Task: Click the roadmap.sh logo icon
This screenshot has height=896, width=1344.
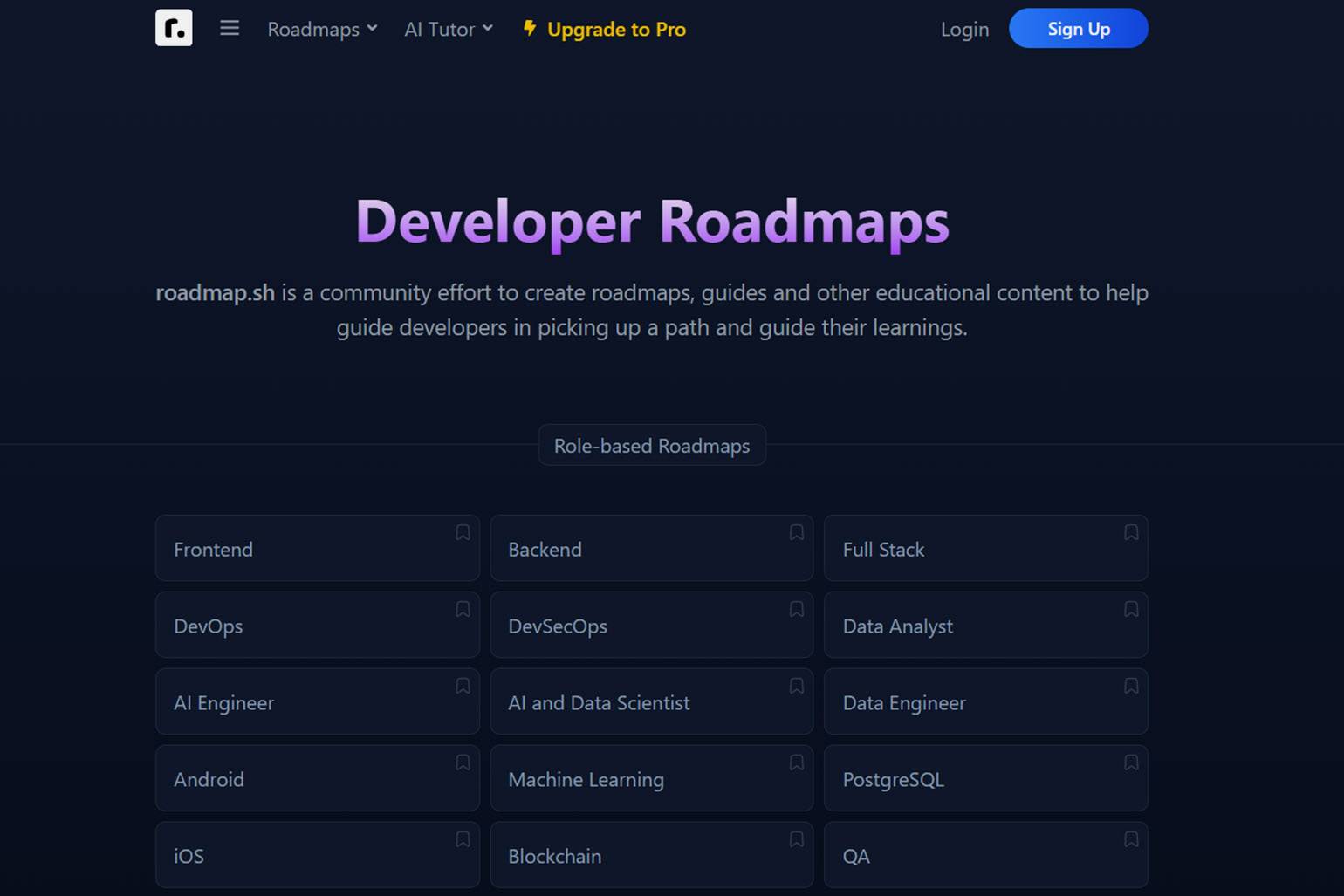Action: pos(174,28)
